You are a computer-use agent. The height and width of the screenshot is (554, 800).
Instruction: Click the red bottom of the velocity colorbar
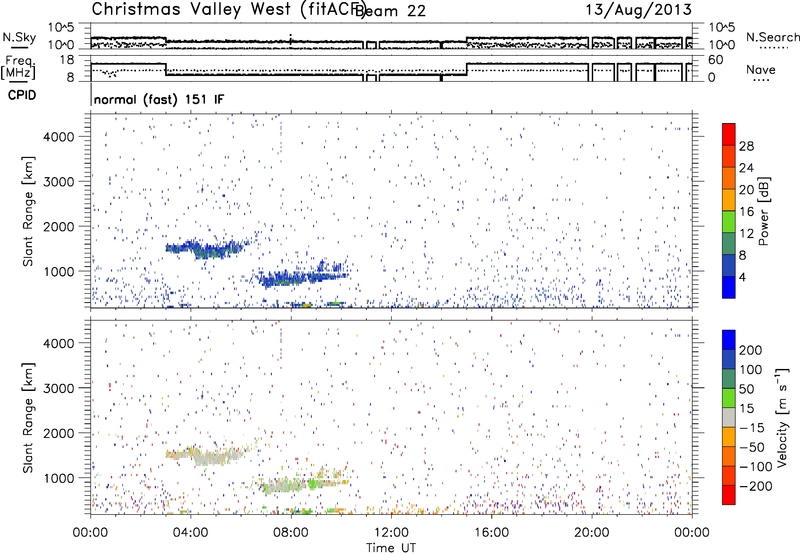pyautogui.click(x=729, y=495)
